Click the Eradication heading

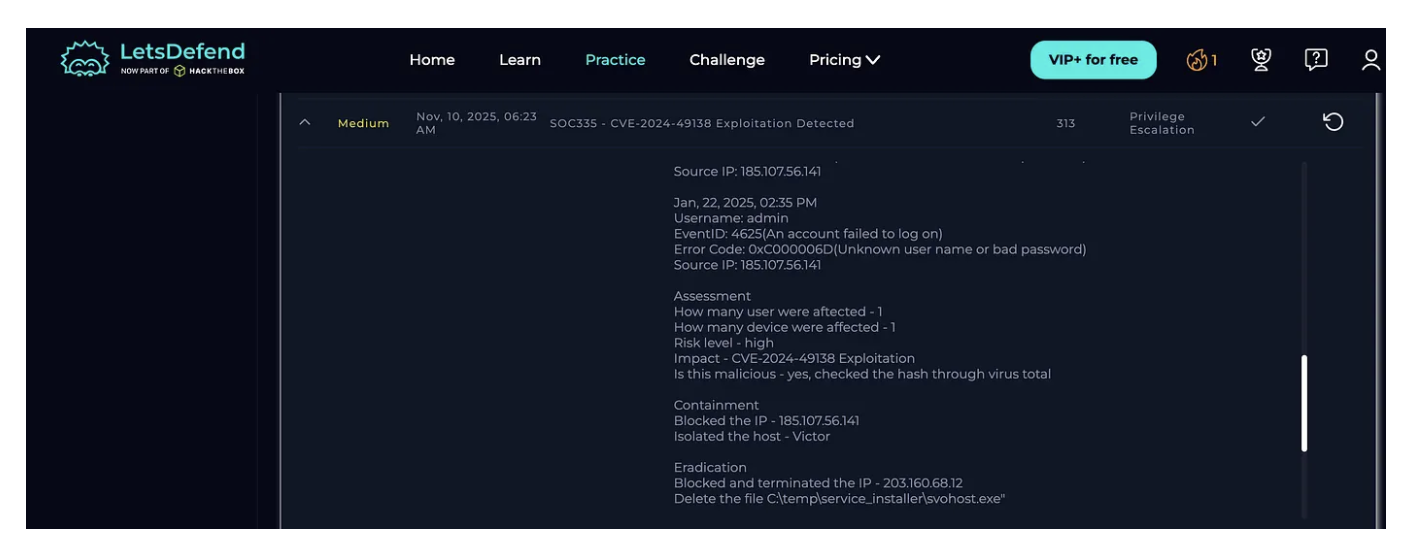[710, 467]
